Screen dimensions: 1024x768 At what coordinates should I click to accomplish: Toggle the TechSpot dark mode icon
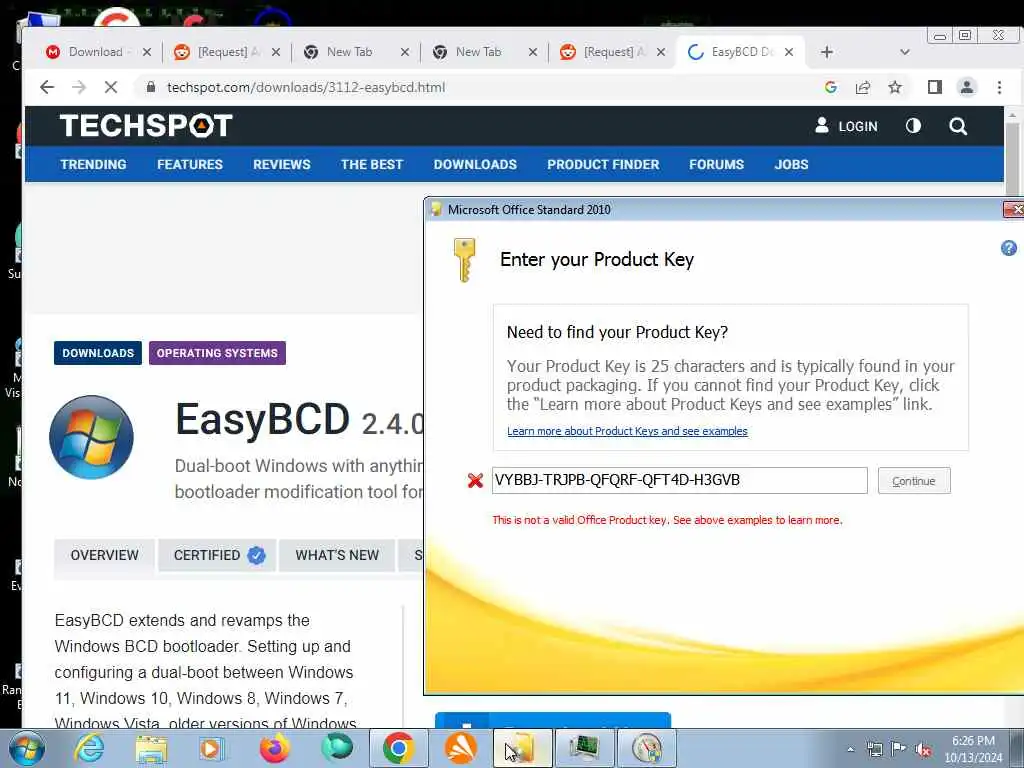(913, 125)
